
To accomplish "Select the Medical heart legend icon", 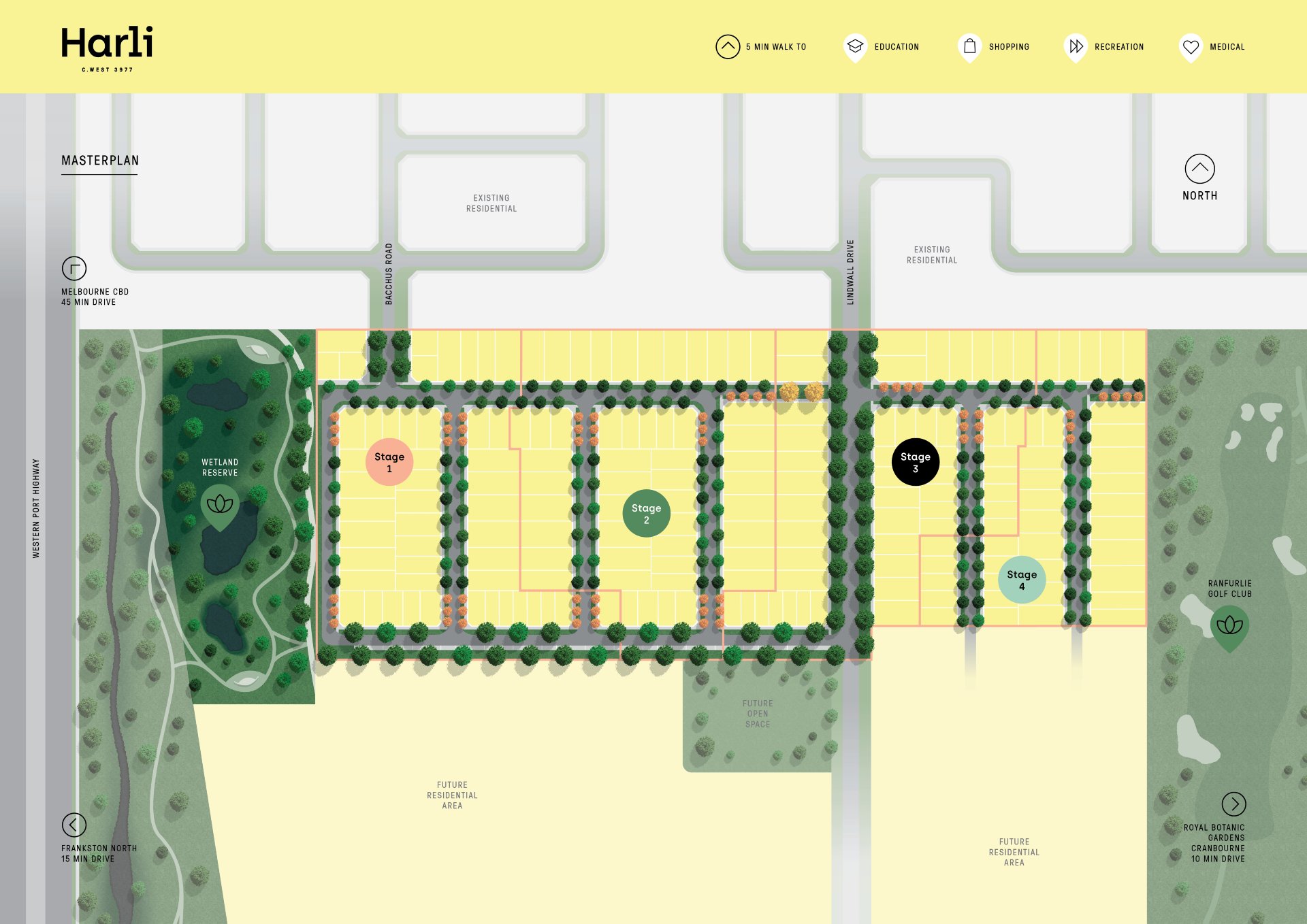I will click(1190, 47).
